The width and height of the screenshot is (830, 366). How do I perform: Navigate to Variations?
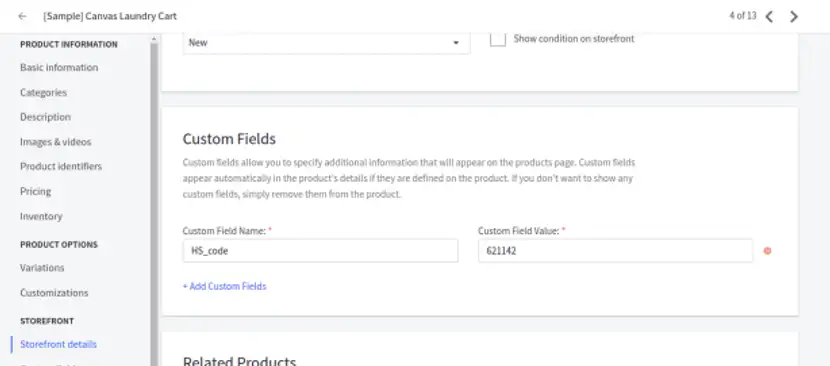point(42,267)
